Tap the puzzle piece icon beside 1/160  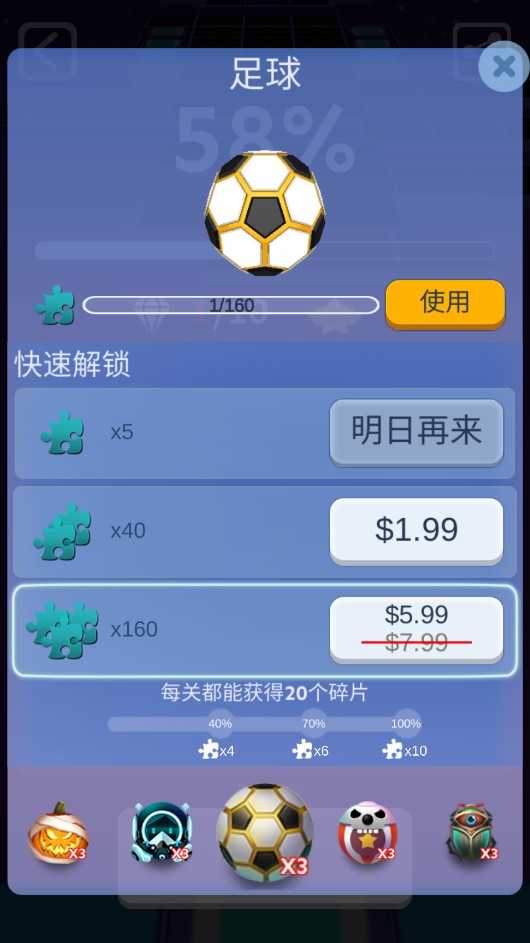click(x=55, y=305)
